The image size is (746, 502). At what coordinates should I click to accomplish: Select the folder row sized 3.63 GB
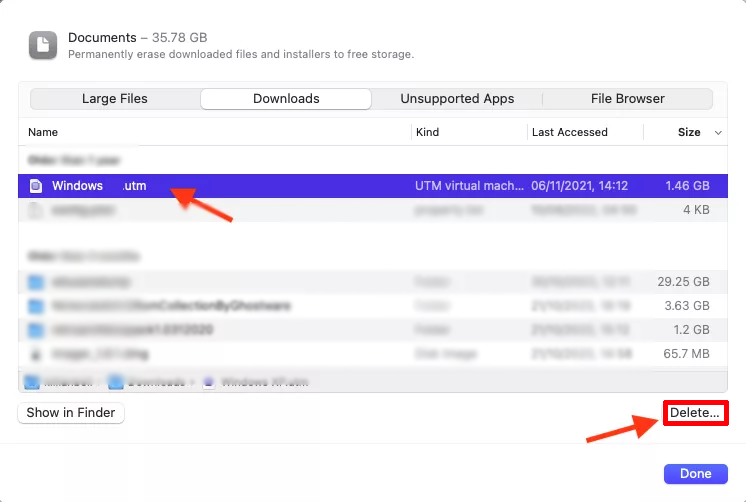click(x=373, y=305)
